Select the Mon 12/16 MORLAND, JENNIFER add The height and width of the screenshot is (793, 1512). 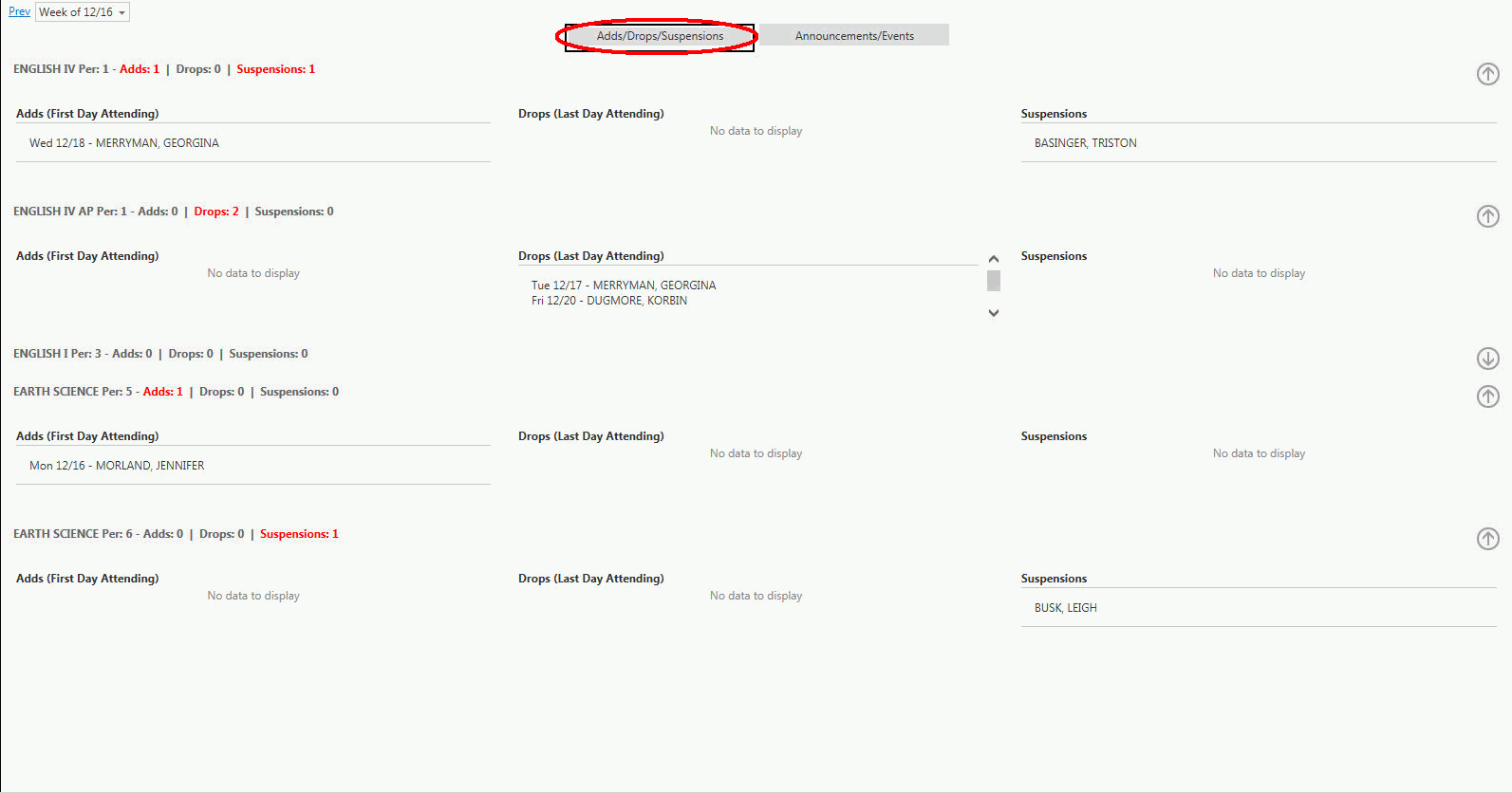[x=117, y=466]
